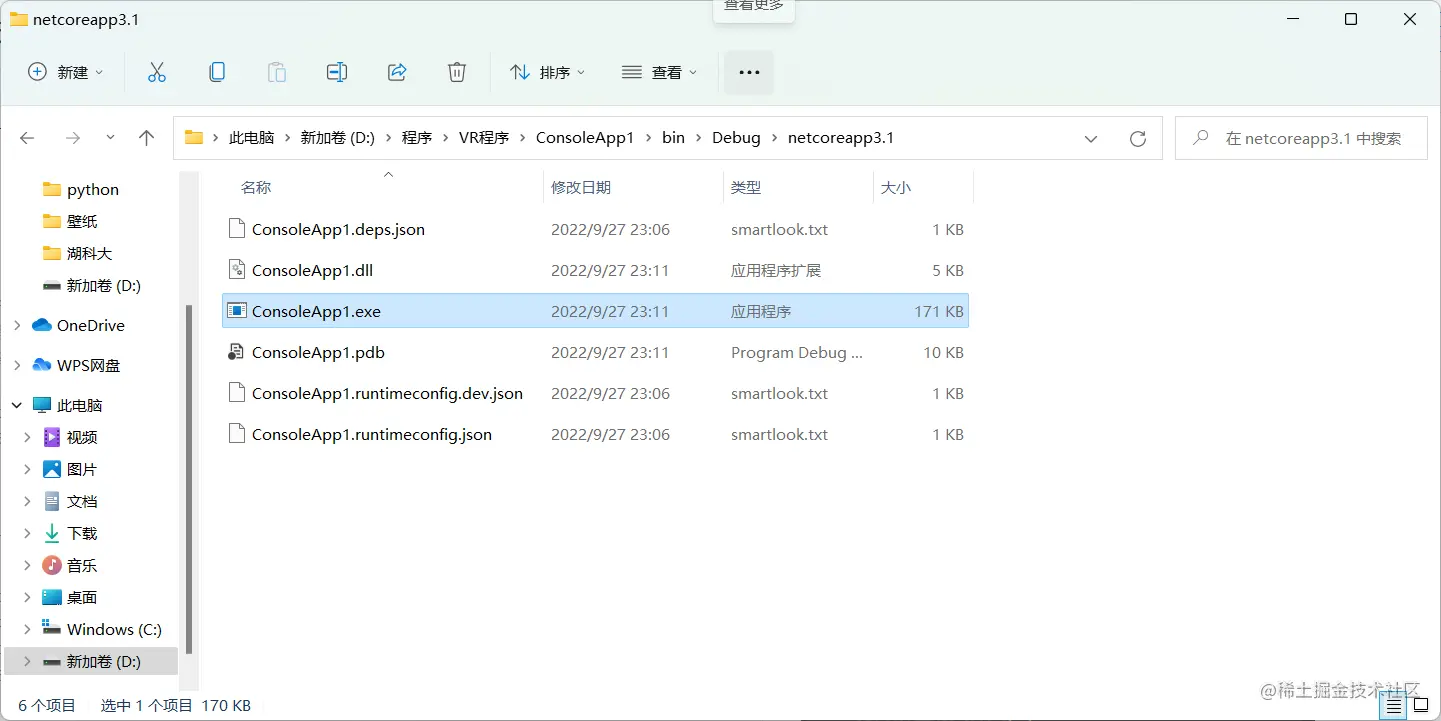Click 此电脑 in the address breadcrumb
This screenshot has width=1441, height=721.
point(251,138)
